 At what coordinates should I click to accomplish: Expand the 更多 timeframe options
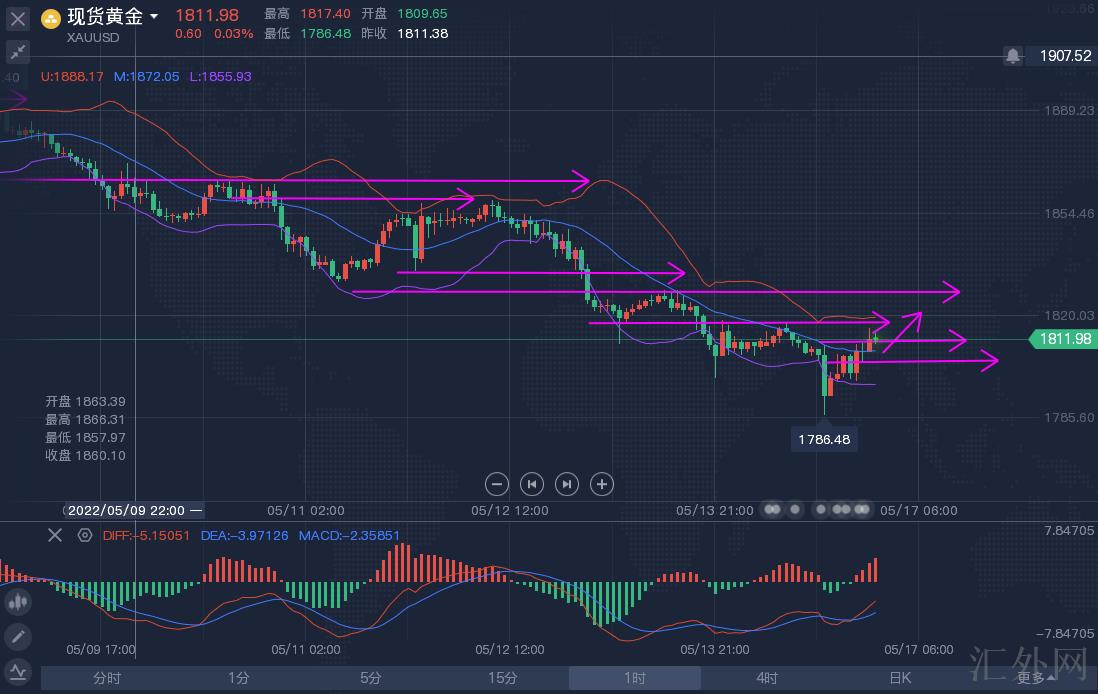pyautogui.click(x=1036, y=678)
